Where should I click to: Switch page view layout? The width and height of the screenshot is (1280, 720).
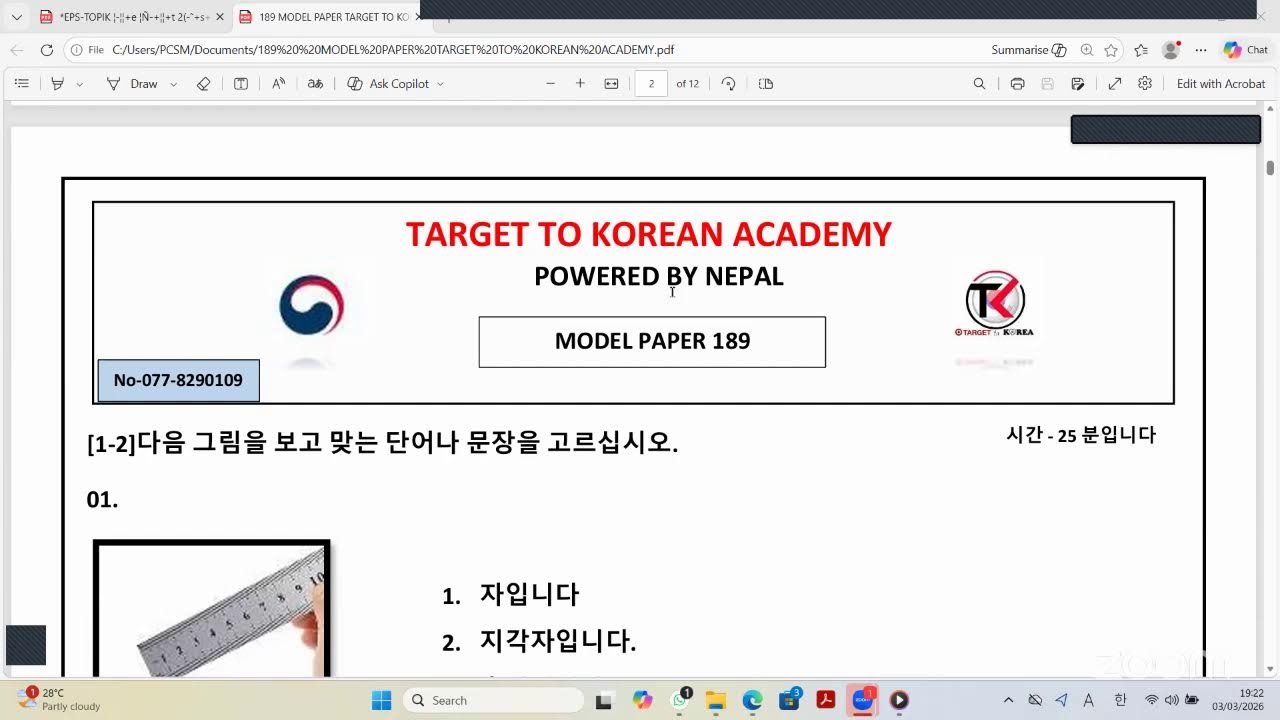click(x=766, y=84)
